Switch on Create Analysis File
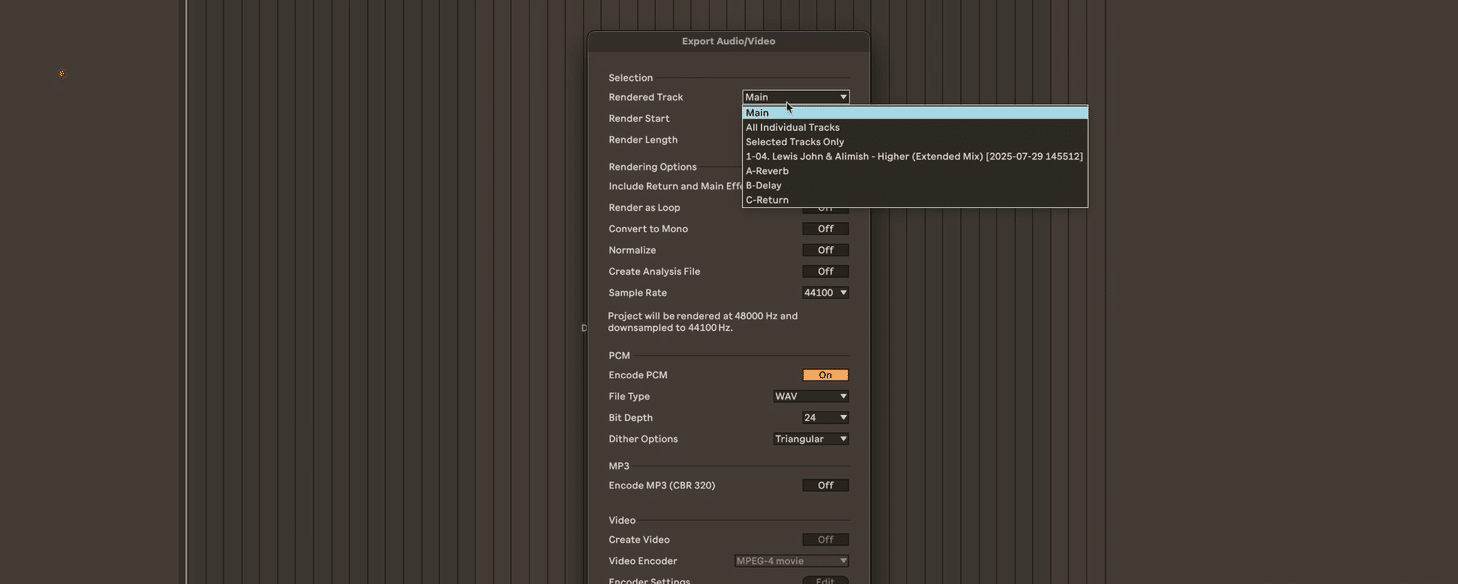This screenshot has width=1458, height=584. pyautogui.click(x=824, y=270)
